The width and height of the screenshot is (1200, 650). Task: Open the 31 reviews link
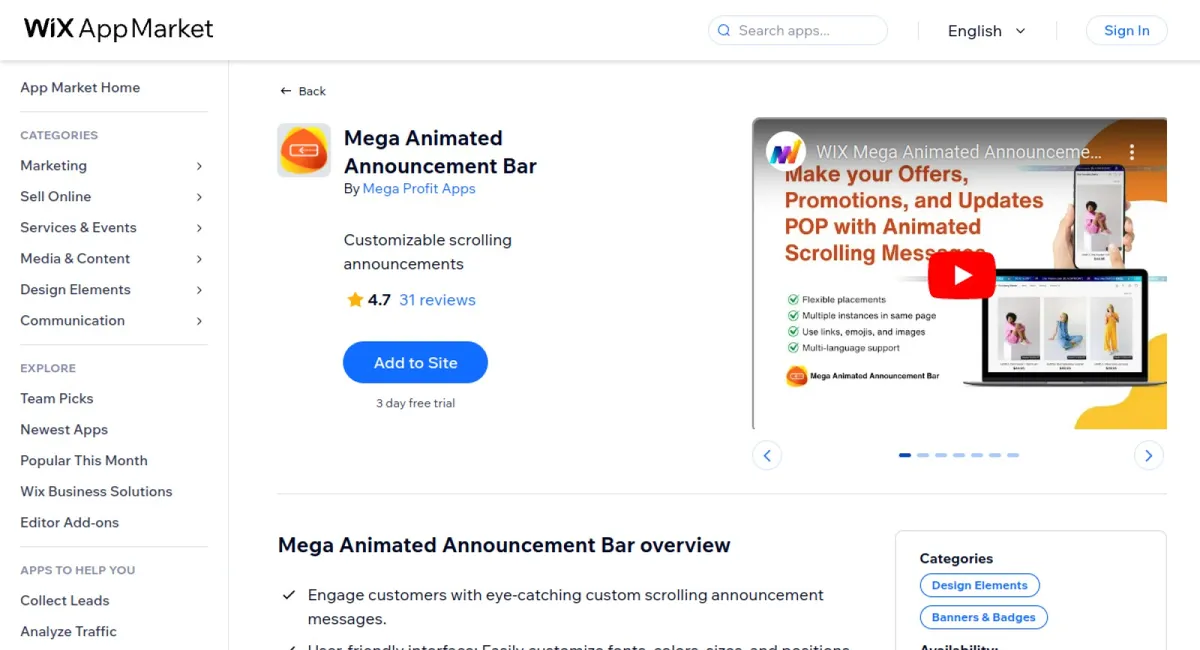click(x=437, y=300)
